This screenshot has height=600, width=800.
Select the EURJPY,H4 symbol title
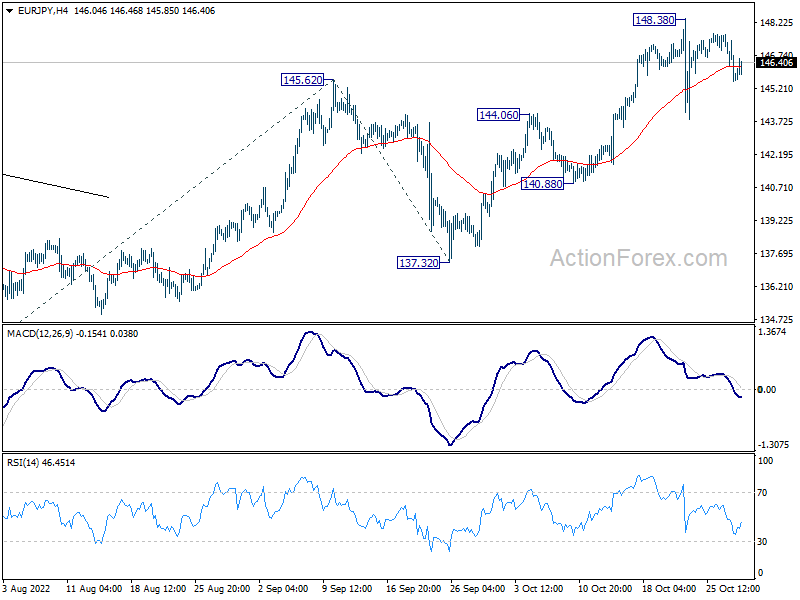coord(43,11)
